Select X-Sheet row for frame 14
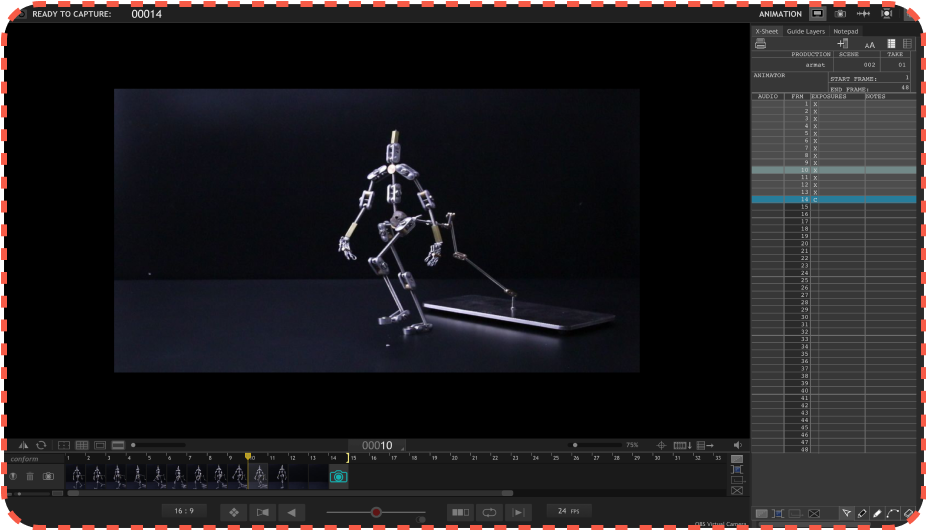 [833, 200]
